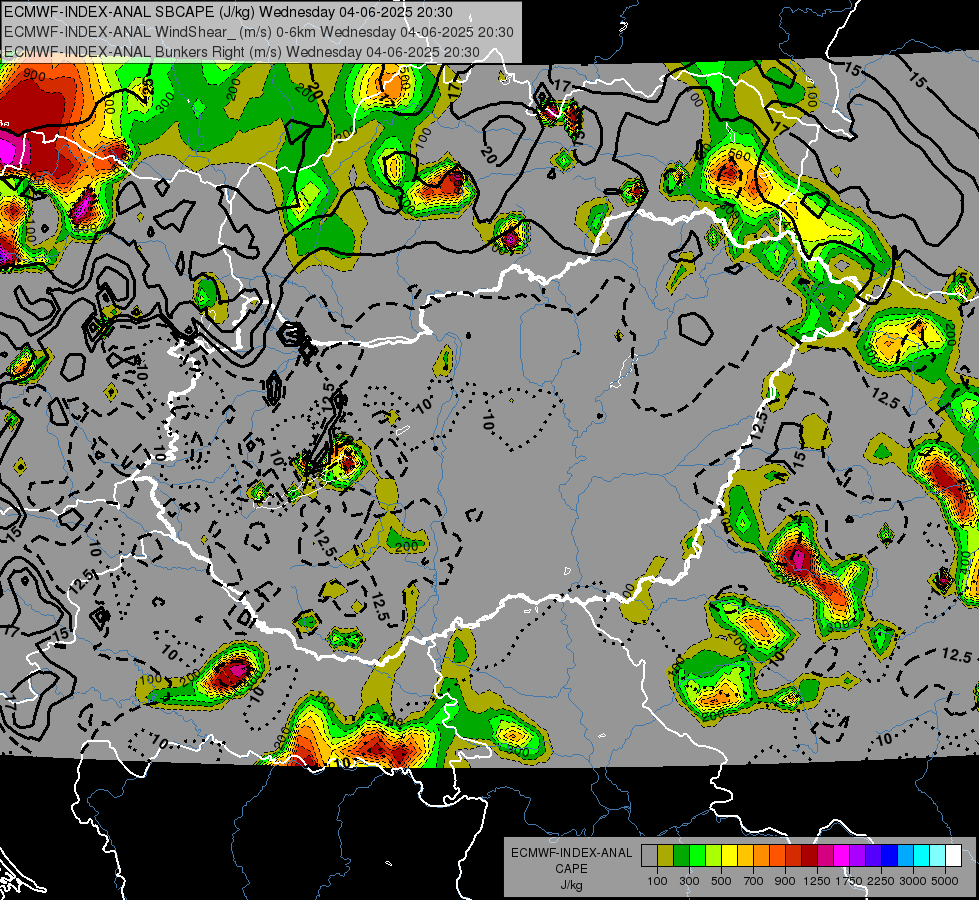The width and height of the screenshot is (979, 900).
Task: Select the pure blue swatch after 2250
Action: click(890, 855)
